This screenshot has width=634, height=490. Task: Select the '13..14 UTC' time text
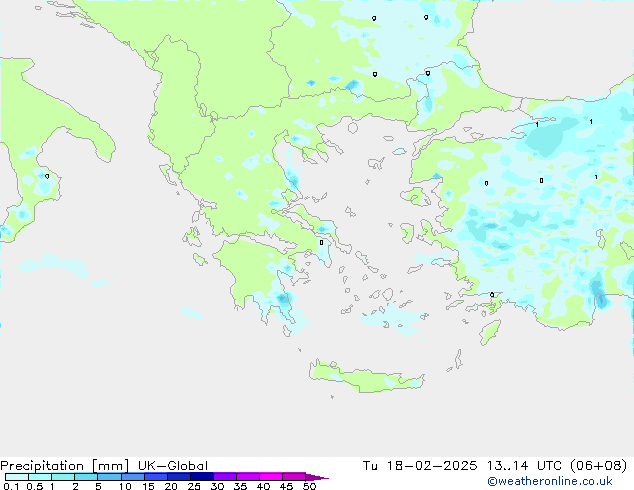pos(524,466)
